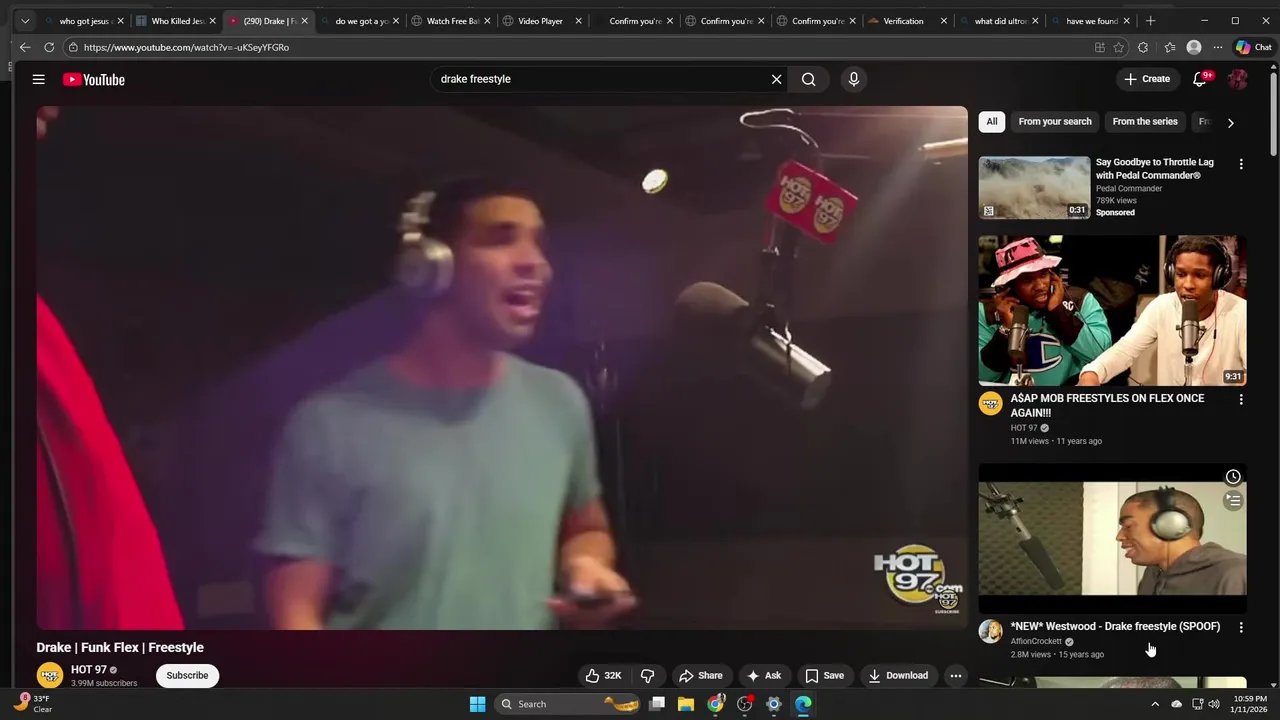Open the Say Goodbye to Throttle Lag title
The image size is (1280, 720).
click(1155, 169)
